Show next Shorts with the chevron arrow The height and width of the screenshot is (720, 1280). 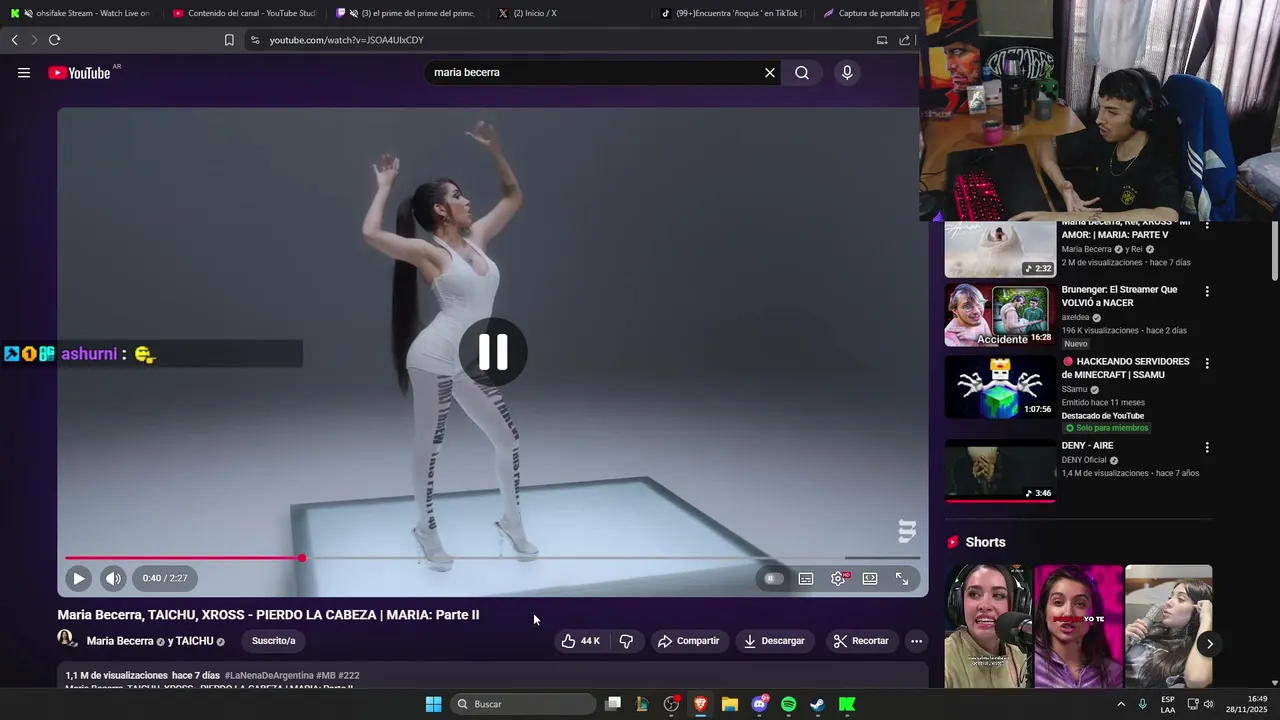pos(1209,644)
